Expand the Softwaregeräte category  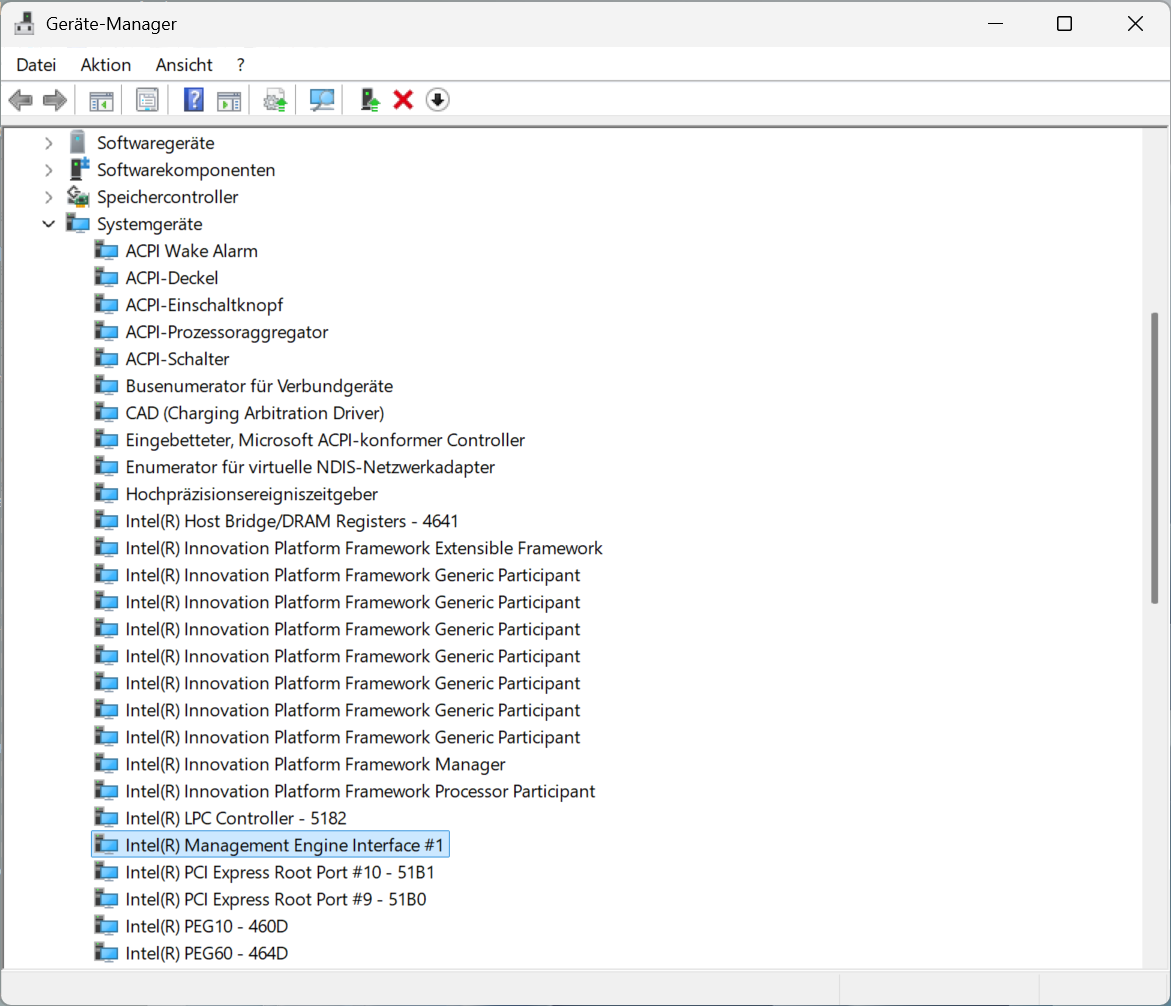click(49, 143)
